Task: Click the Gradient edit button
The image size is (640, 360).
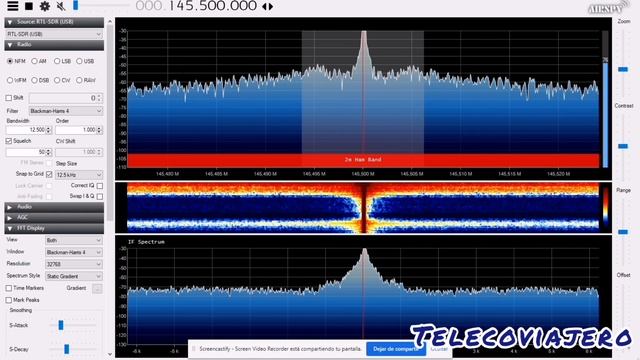Action: click(97, 289)
